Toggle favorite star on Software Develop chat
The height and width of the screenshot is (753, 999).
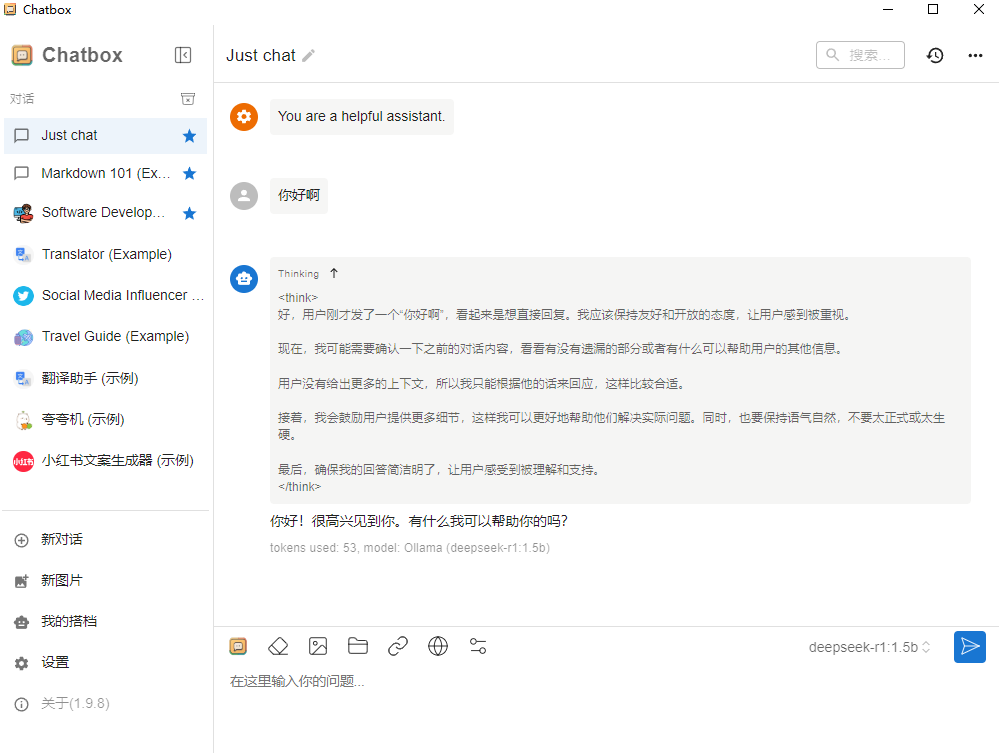coord(189,212)
